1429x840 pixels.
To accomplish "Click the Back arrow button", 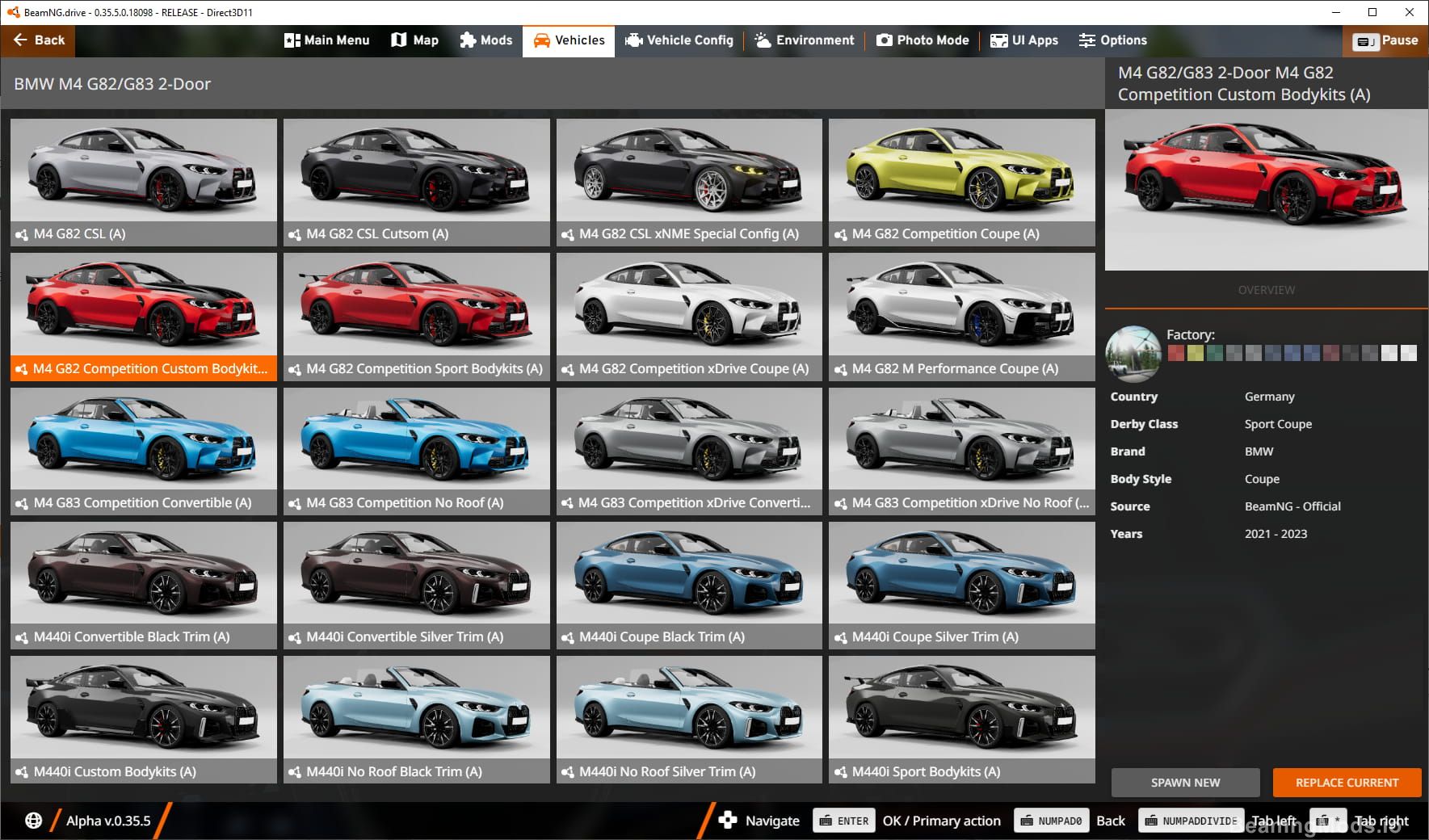I will (38, 40).
